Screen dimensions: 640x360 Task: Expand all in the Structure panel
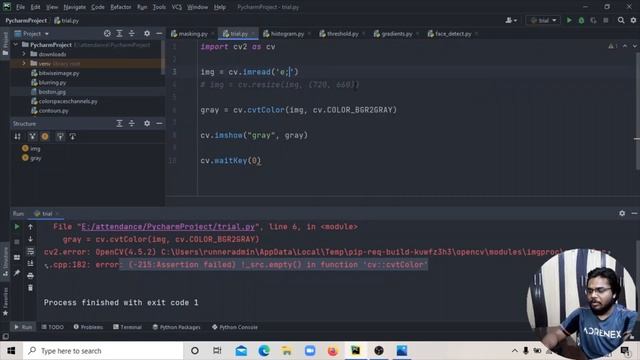pos(119,123)
